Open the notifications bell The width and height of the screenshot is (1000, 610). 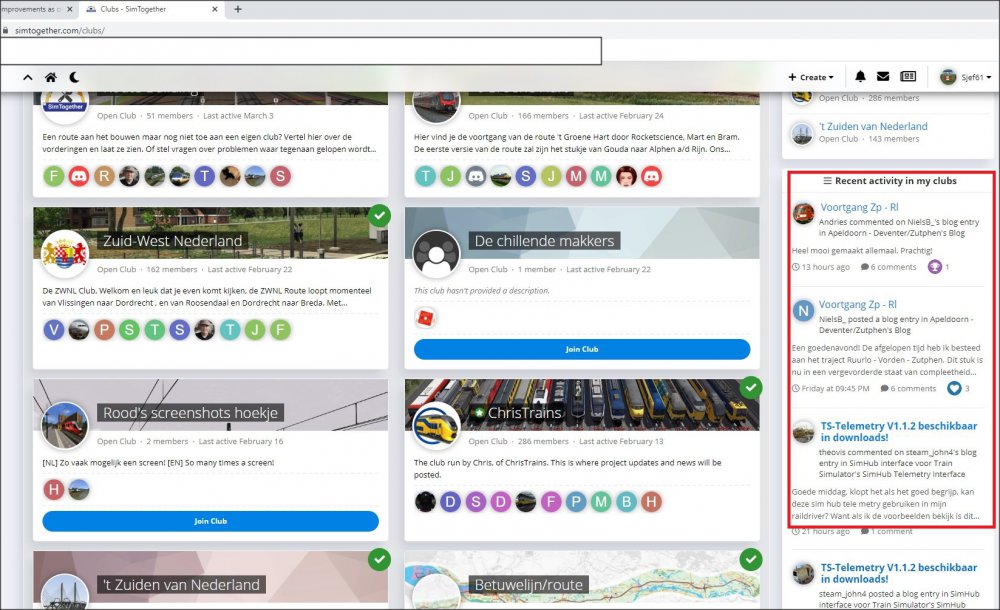click(x=860, y=77)
